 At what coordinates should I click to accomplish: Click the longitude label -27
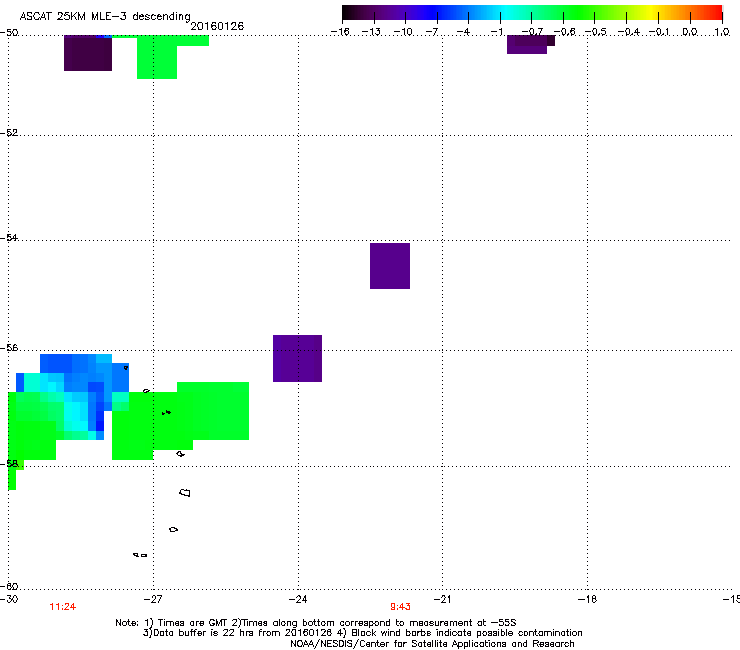click(x=153, y=599)
